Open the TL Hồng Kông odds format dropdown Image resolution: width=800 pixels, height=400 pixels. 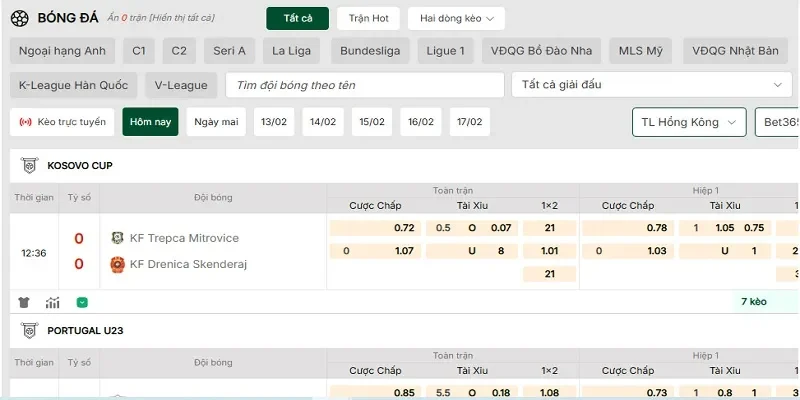(689, 122)
